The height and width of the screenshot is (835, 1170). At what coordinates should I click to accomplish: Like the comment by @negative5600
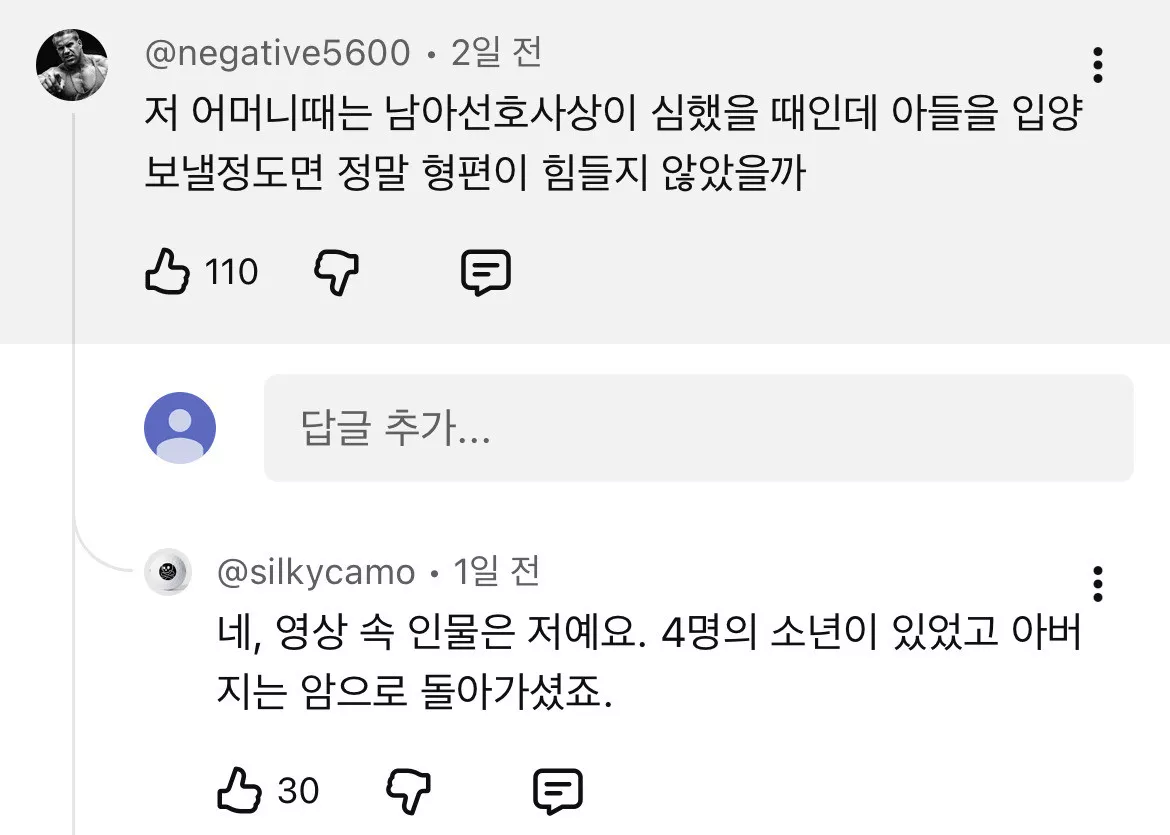(x=167, y=271)
